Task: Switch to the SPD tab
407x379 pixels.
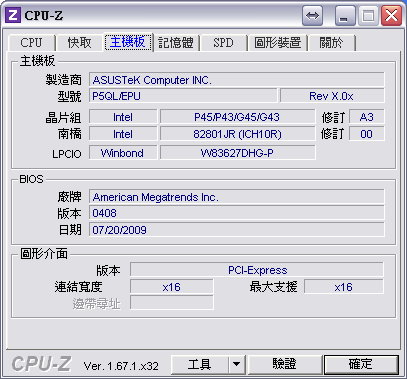Action: coord(223,43)
